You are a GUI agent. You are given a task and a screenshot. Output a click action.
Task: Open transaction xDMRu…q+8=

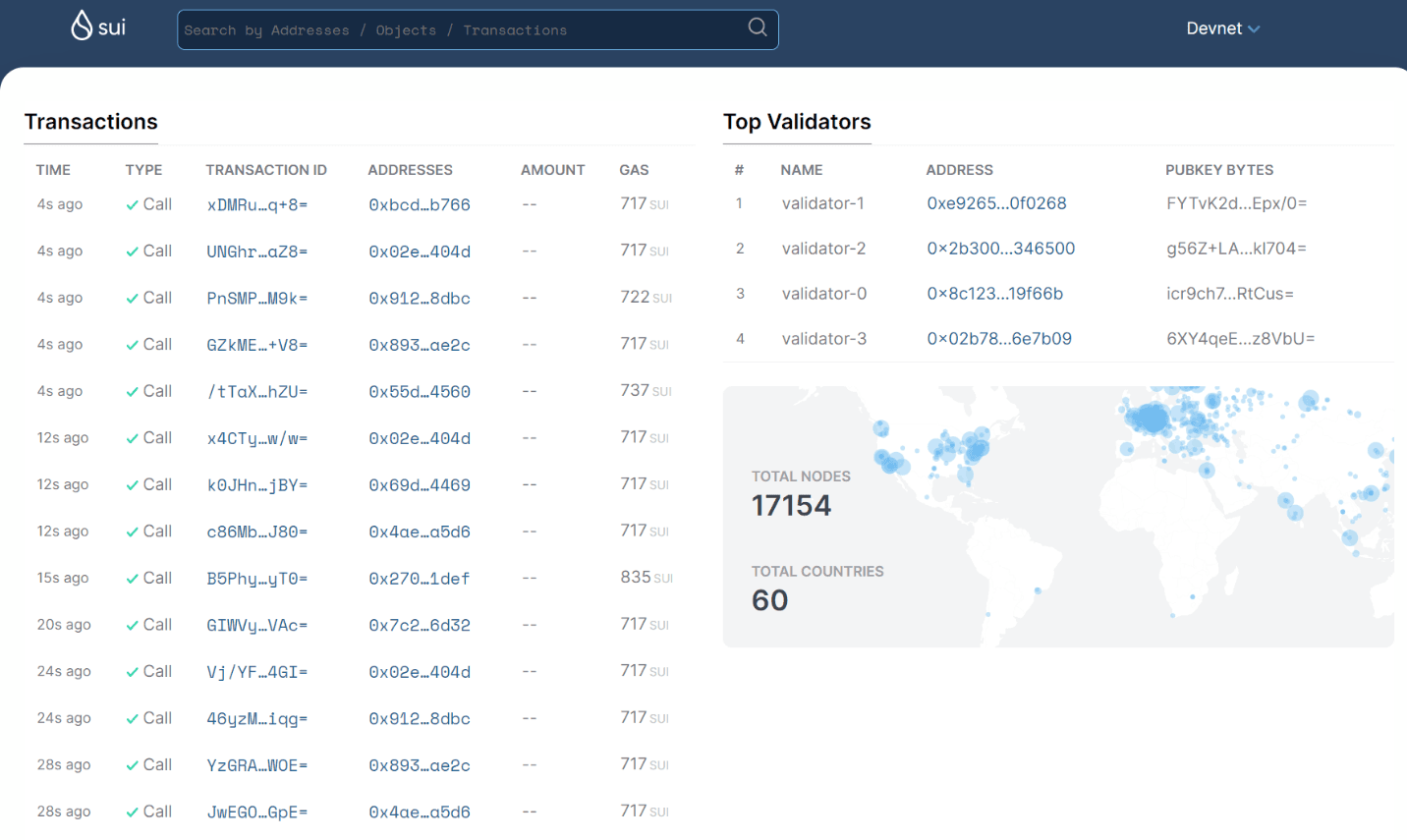[x=257, y=204]
